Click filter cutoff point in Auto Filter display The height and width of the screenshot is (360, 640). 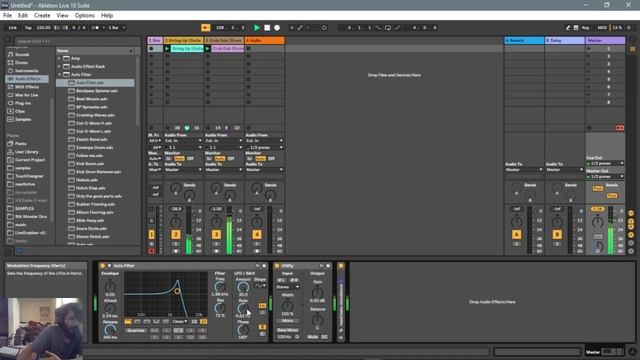pos(177,291)
